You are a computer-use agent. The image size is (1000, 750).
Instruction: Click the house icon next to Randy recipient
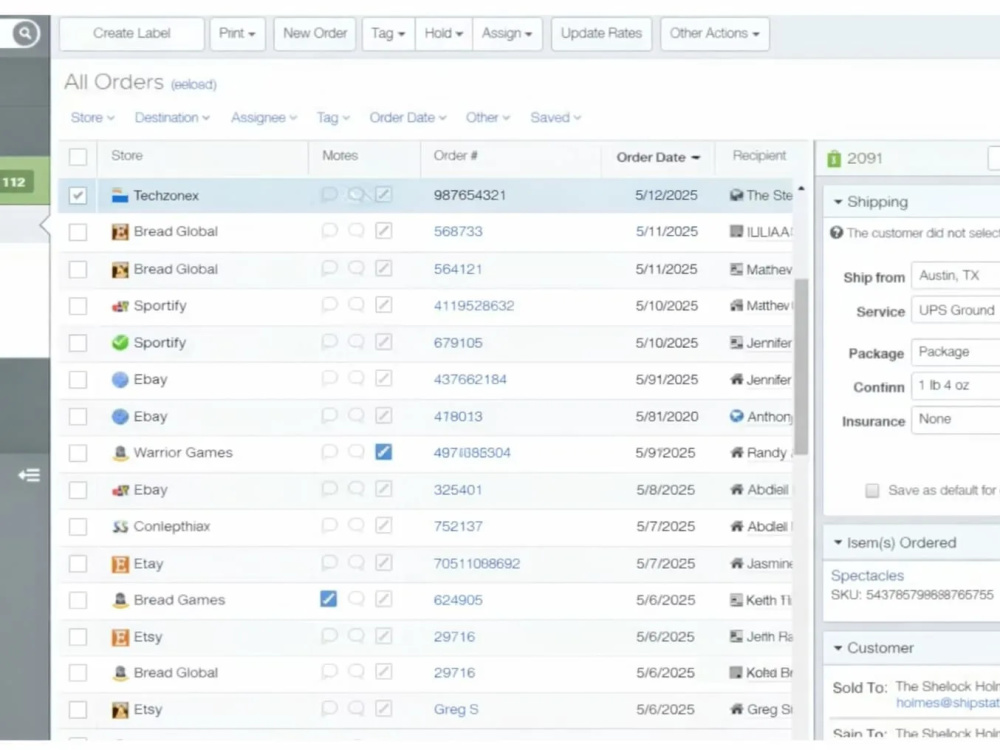(x=737, y=452)
